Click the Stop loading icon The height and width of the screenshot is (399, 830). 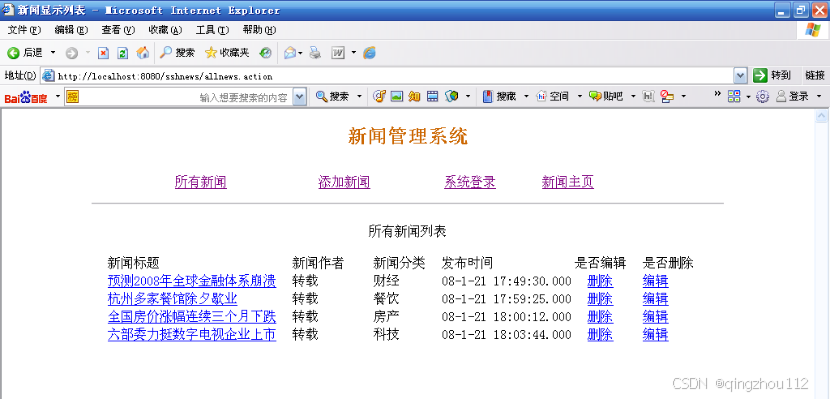[104, 53]
